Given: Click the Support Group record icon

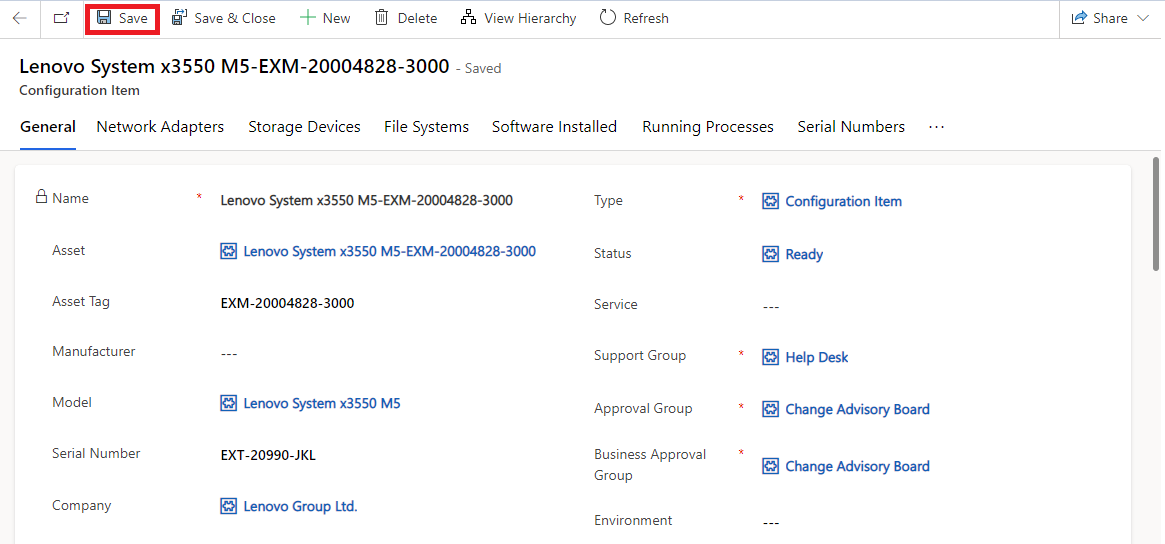Looking at the screenshot, I should coord(770,357).
